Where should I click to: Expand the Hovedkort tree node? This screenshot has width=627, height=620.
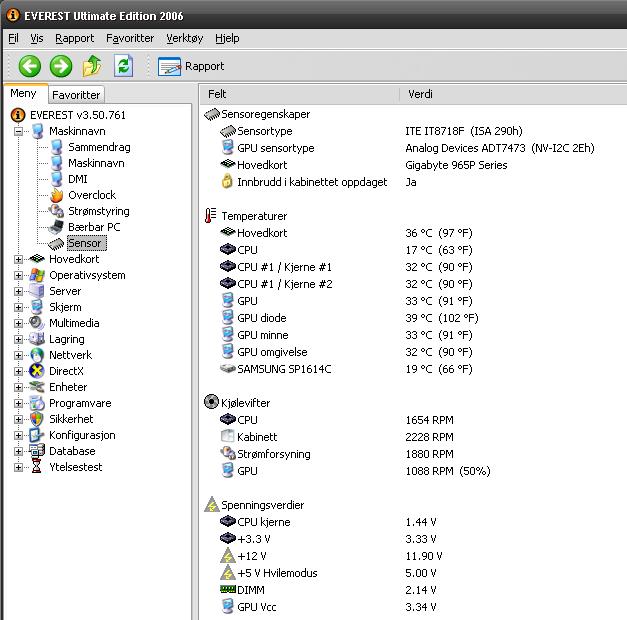click(18, 259)
